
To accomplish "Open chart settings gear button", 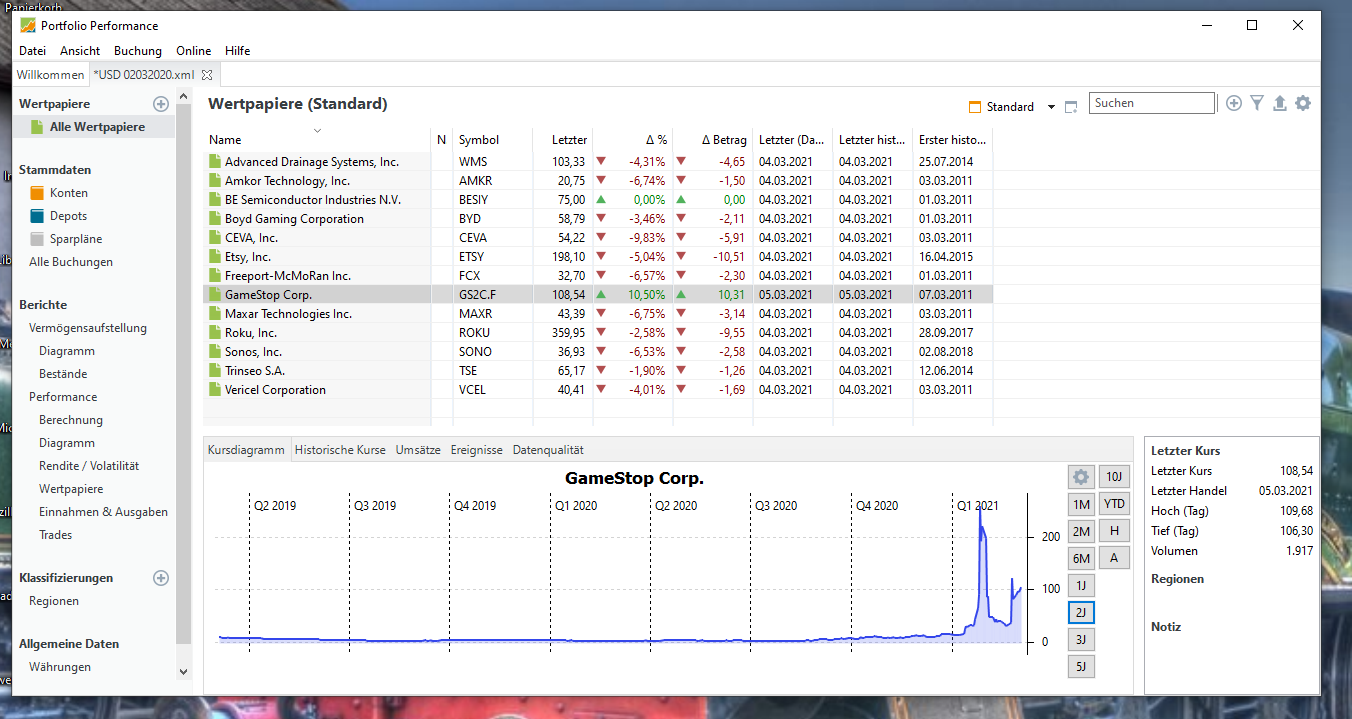I will point(1081,477).
